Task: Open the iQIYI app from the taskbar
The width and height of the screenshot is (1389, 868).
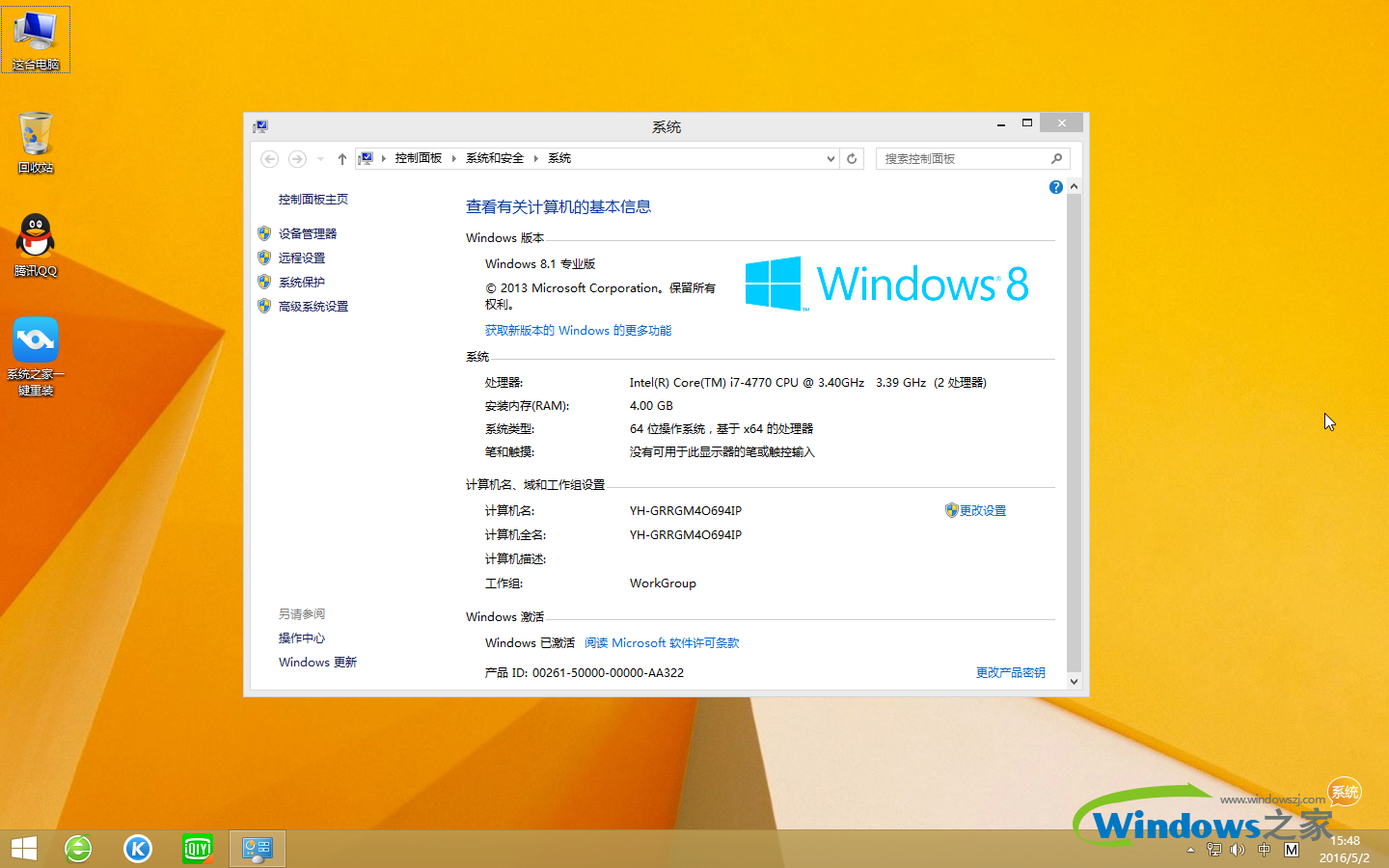Action: pos(197,849)
